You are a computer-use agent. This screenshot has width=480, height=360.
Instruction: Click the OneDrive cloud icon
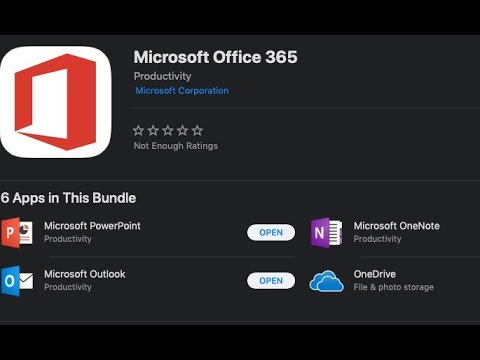click(x=326, y=281)
